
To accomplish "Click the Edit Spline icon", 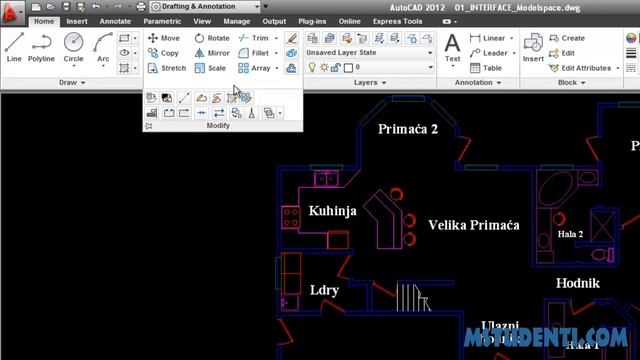I will coord(217,98).
